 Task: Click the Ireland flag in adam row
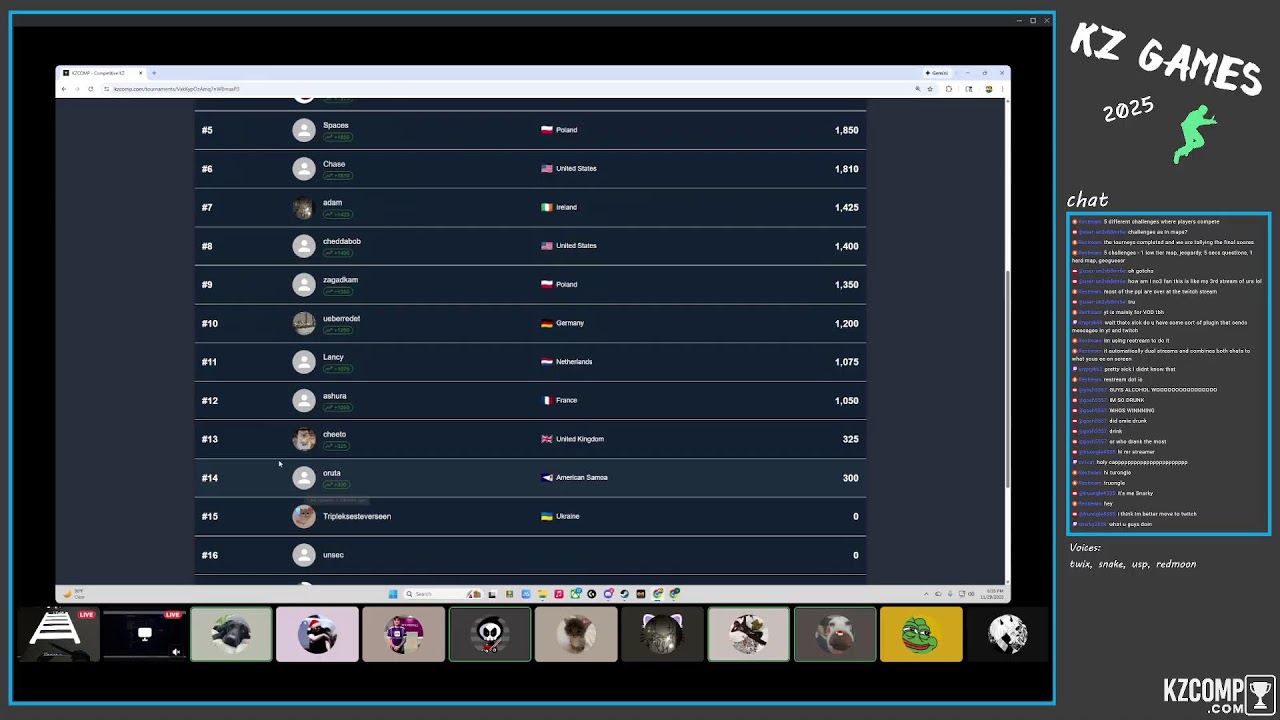click(x=547, y=207)
